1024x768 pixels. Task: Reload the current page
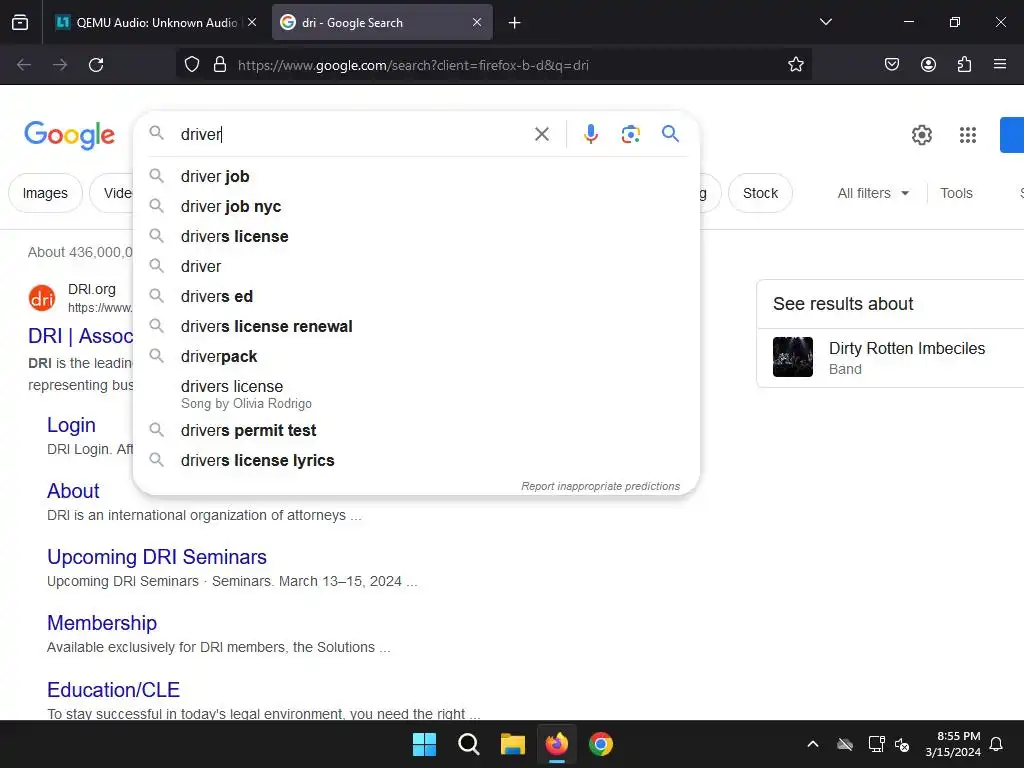pos(96,65)
